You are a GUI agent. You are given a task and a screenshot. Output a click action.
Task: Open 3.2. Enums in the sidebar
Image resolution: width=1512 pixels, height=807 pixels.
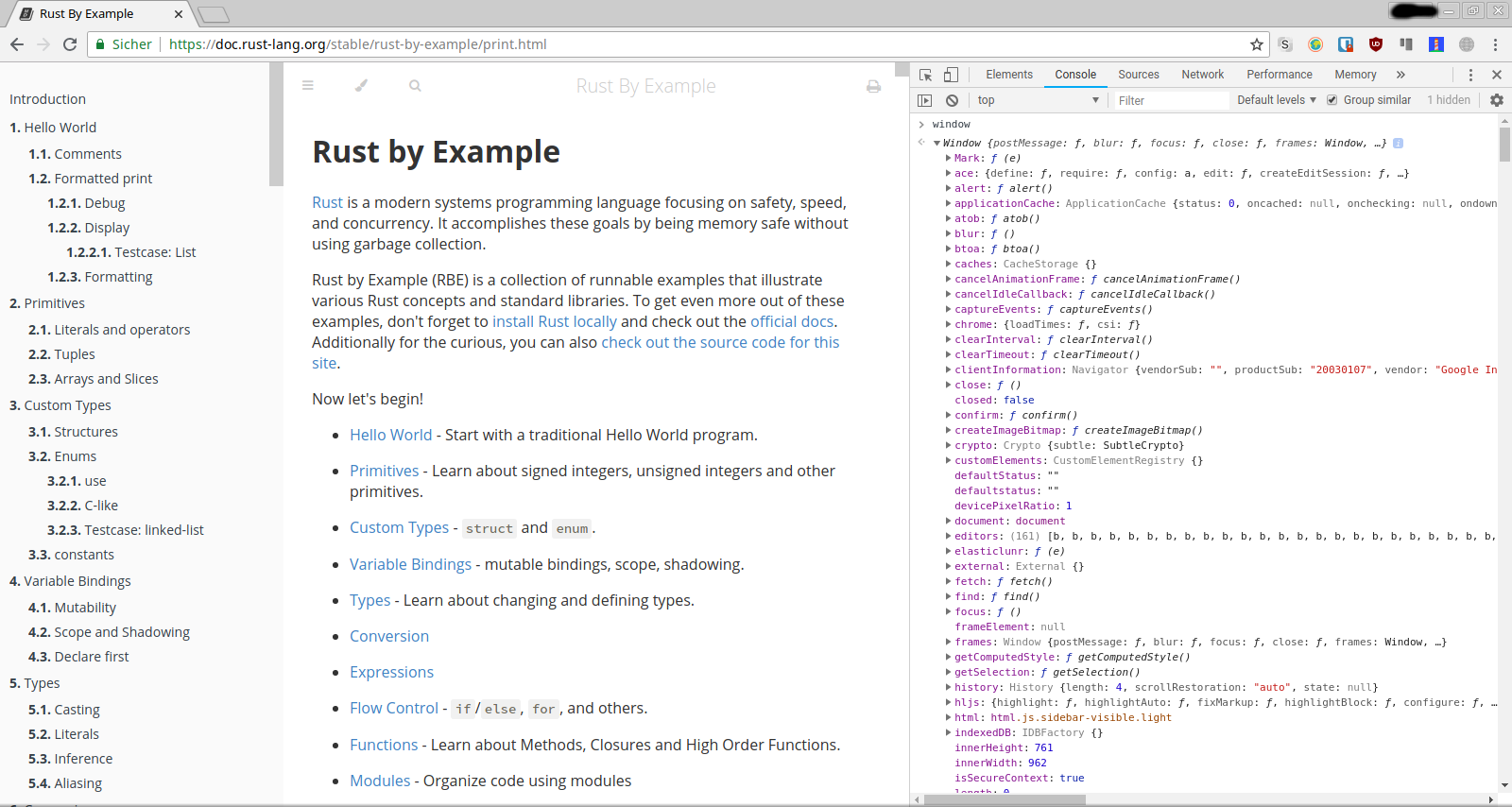coord(62,456)
